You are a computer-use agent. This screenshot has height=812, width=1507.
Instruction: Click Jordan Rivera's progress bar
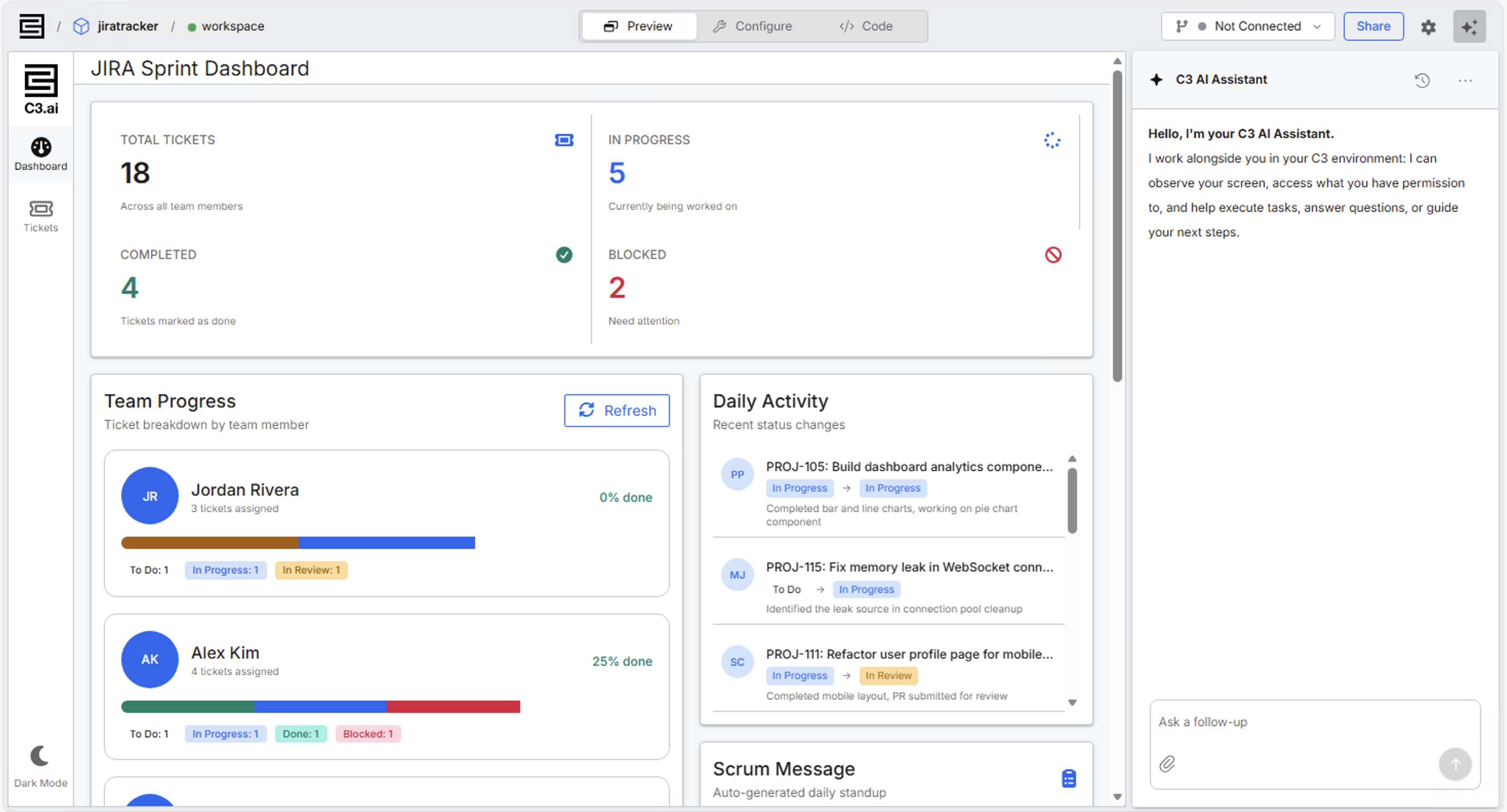click(x=298, y=542)
